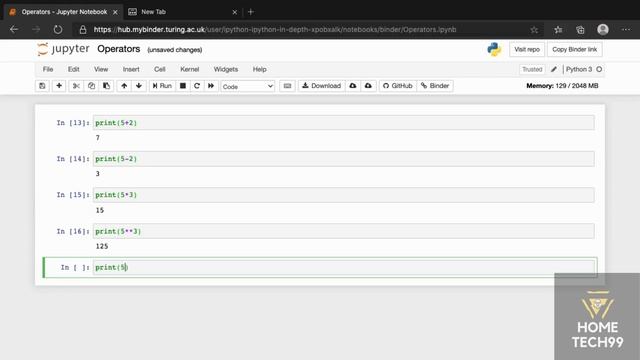The width and height of the screenshot is (640, 360).
Task: Open a new browser tab with plus
Action: (251, 12)
